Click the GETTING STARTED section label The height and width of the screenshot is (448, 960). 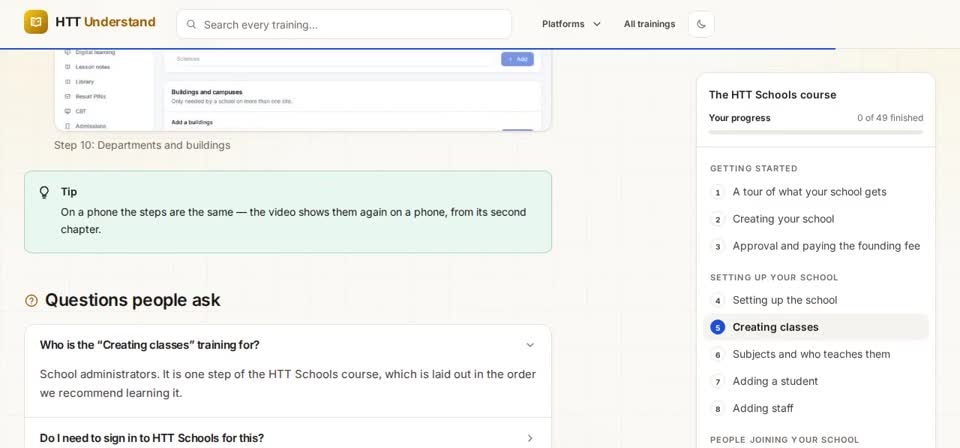pyautogui.click(x=754, y=168)
